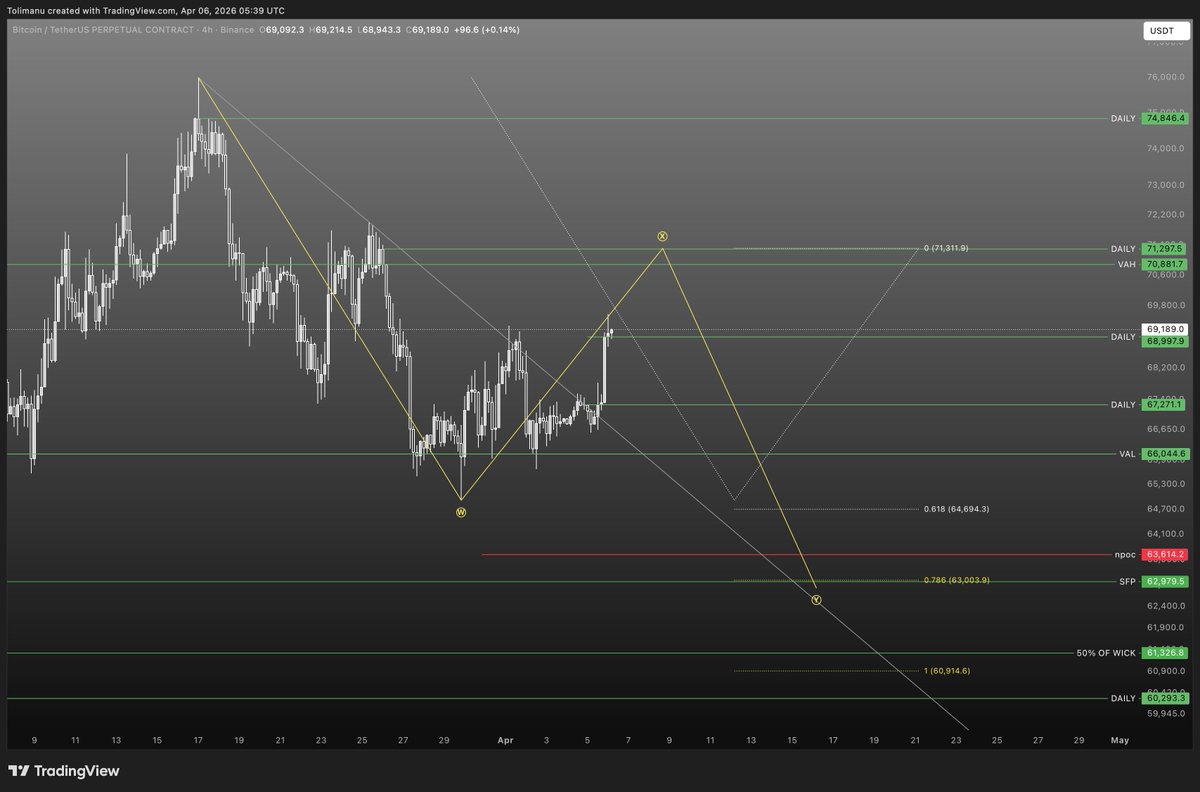Click the open value O69,092.3 in legend
Viewport: 1200px width, 792px height.
[284, 30]
